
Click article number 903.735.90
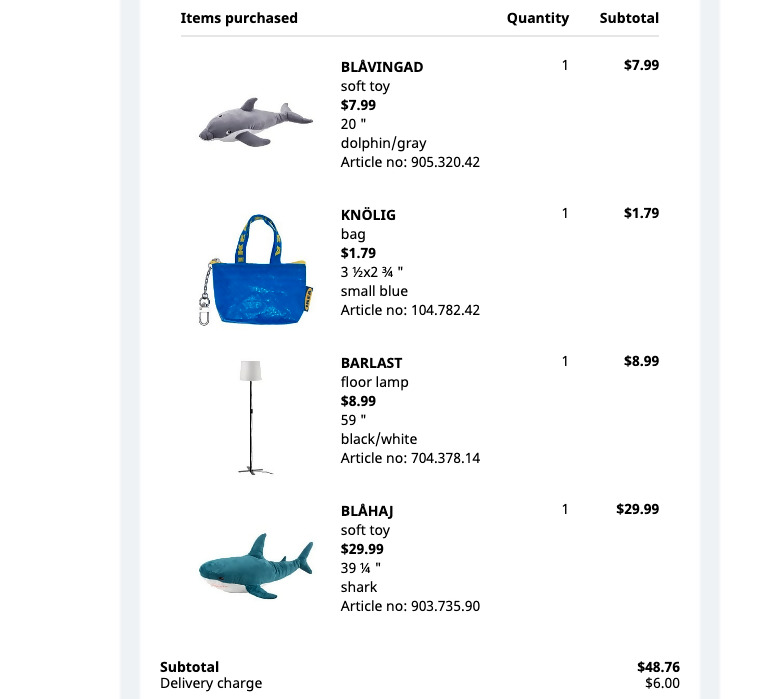(x=445, y=606)
